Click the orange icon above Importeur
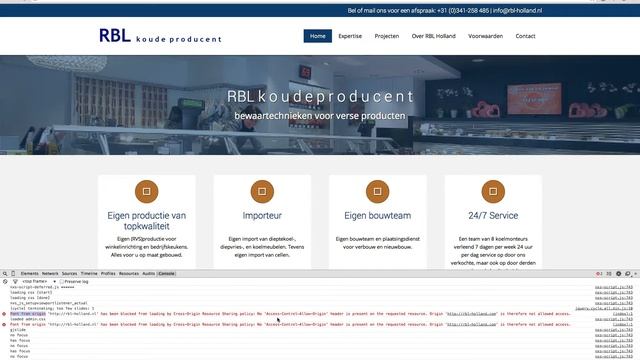The height and width of the screenshot is (360, 640). 262,191
